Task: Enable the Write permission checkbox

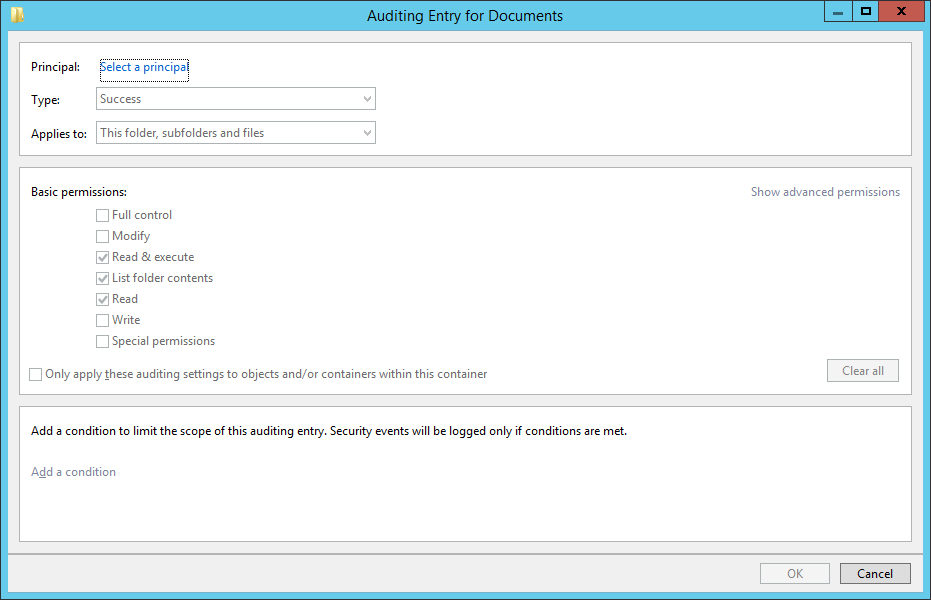Action: [x=102, y=320]
